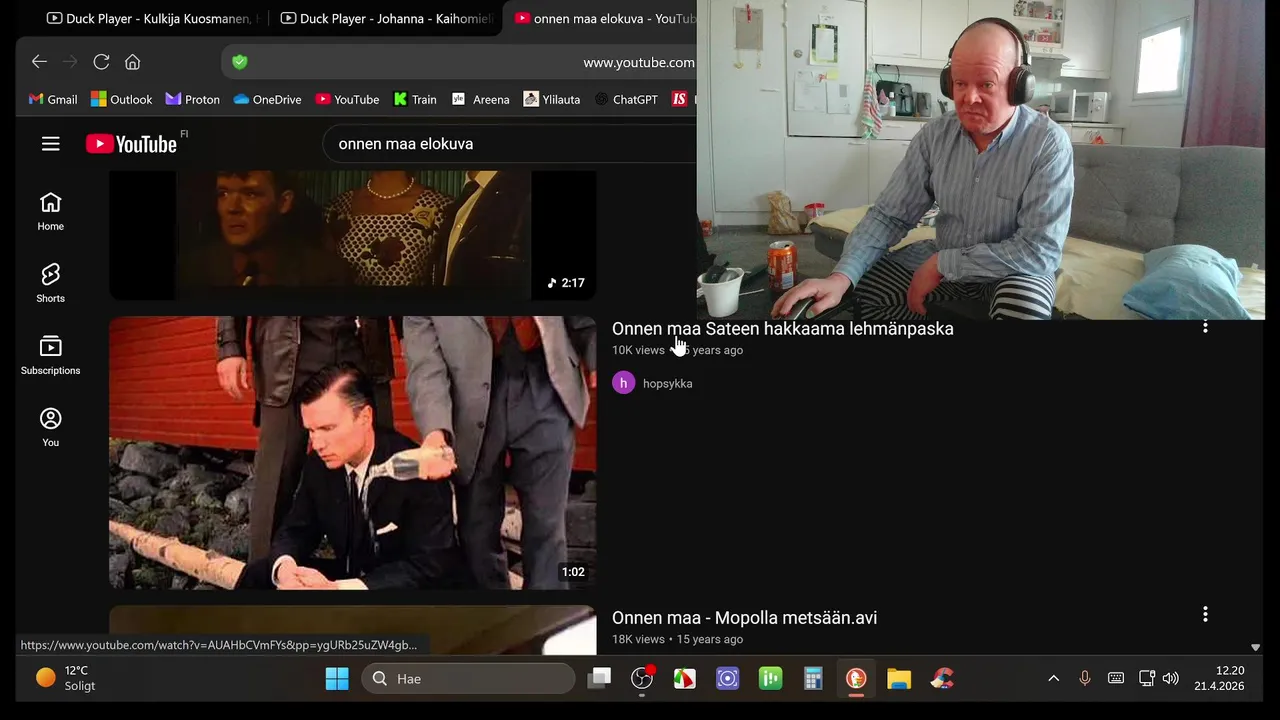Viewport: 1280px width, 720px height.
Task: Click the browser address bar www.youtube.com
Action: (x=459, y=62)
